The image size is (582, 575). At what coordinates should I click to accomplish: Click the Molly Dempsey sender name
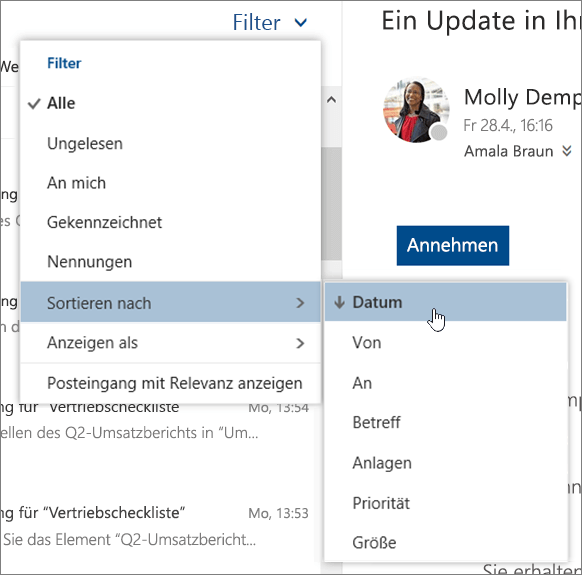(x=522, y=97)
